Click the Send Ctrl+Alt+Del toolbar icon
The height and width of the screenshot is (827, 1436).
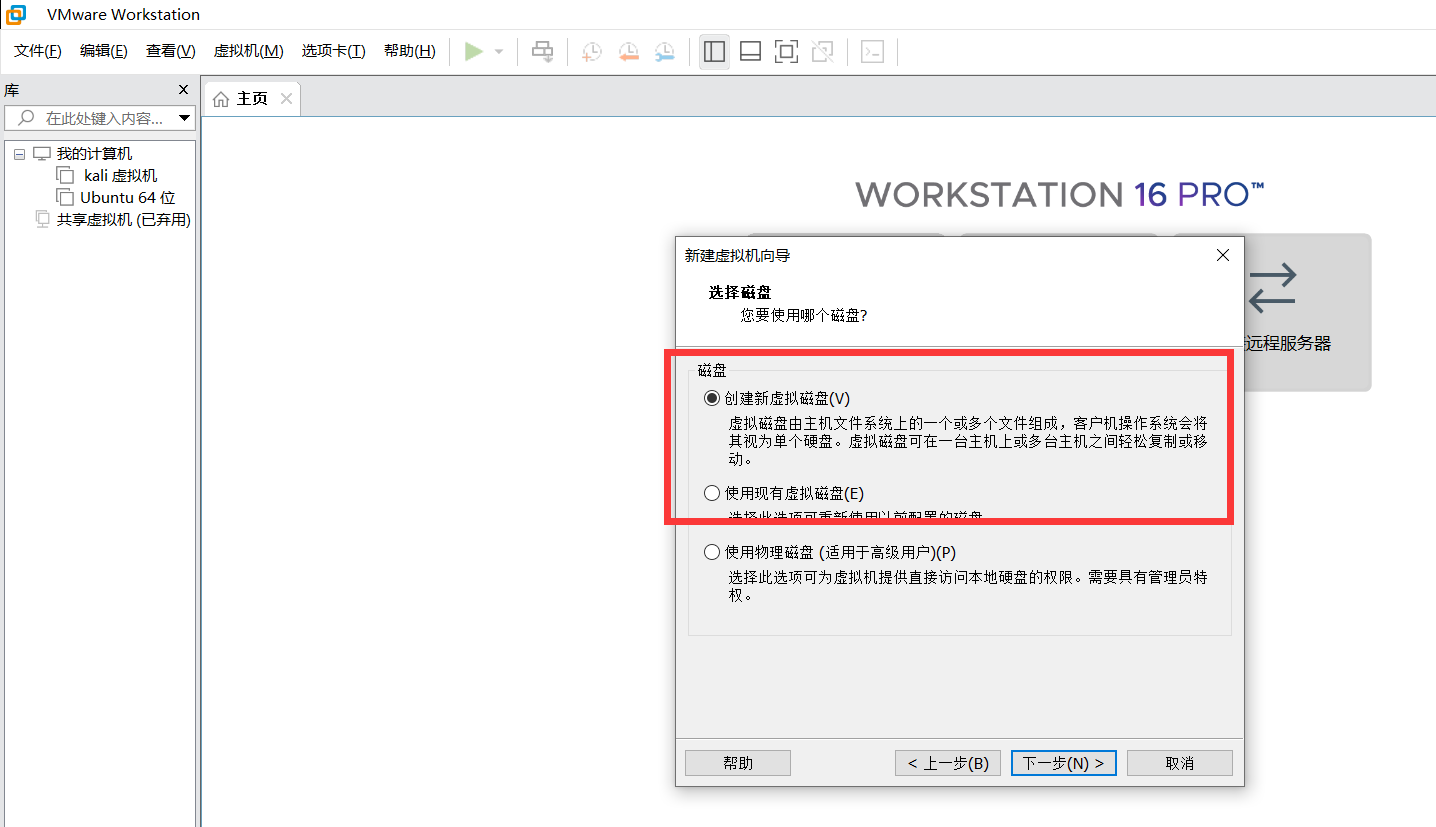pyautogui.click(x=542, y=51)
